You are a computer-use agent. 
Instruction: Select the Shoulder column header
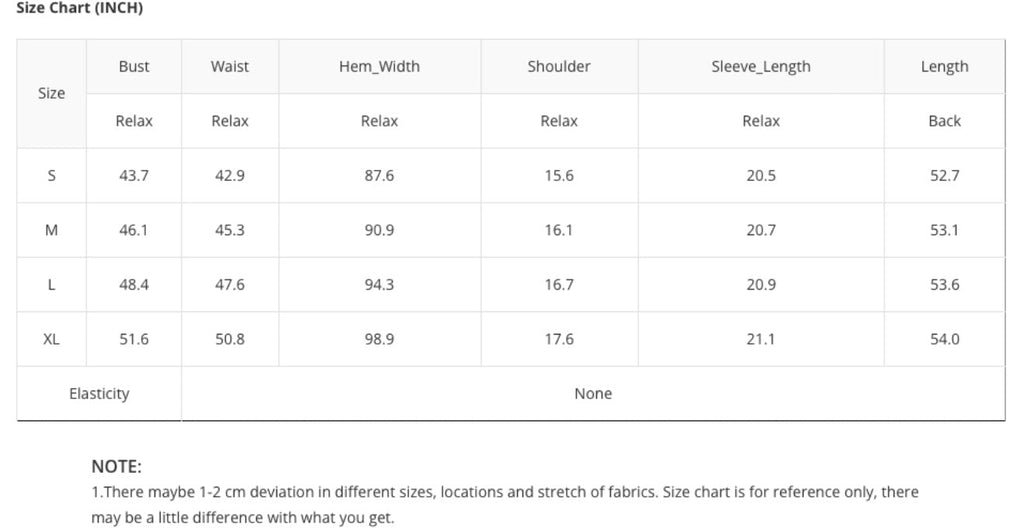pyautogui.click(x=559, y=67)
